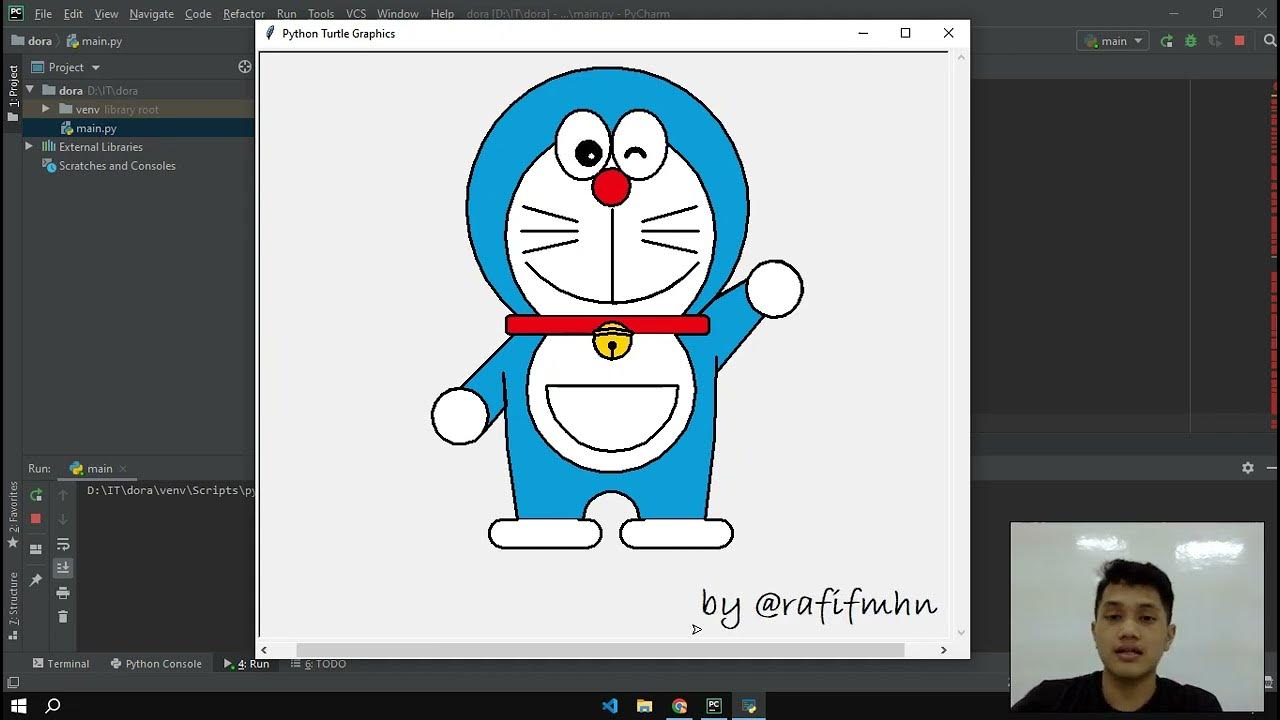
Task: Collapse the dora project folder
Action: click(30, 90)
